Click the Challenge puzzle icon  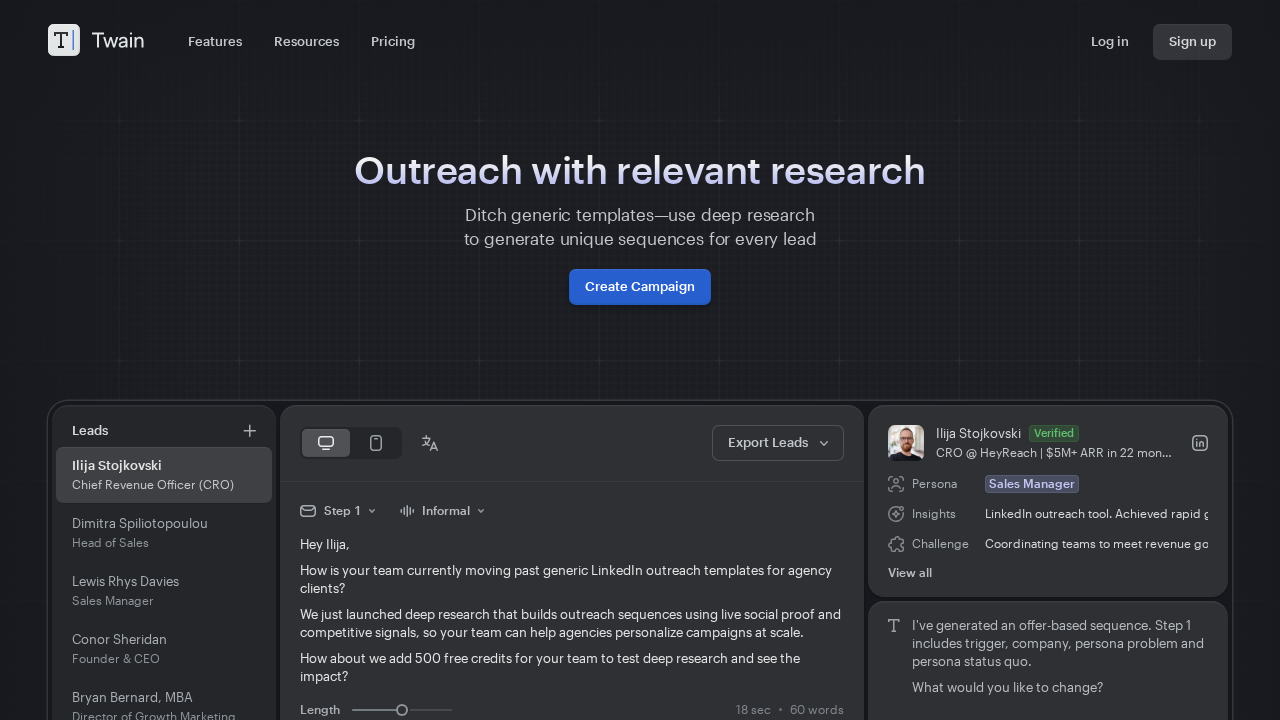click(x=895, y=544)
